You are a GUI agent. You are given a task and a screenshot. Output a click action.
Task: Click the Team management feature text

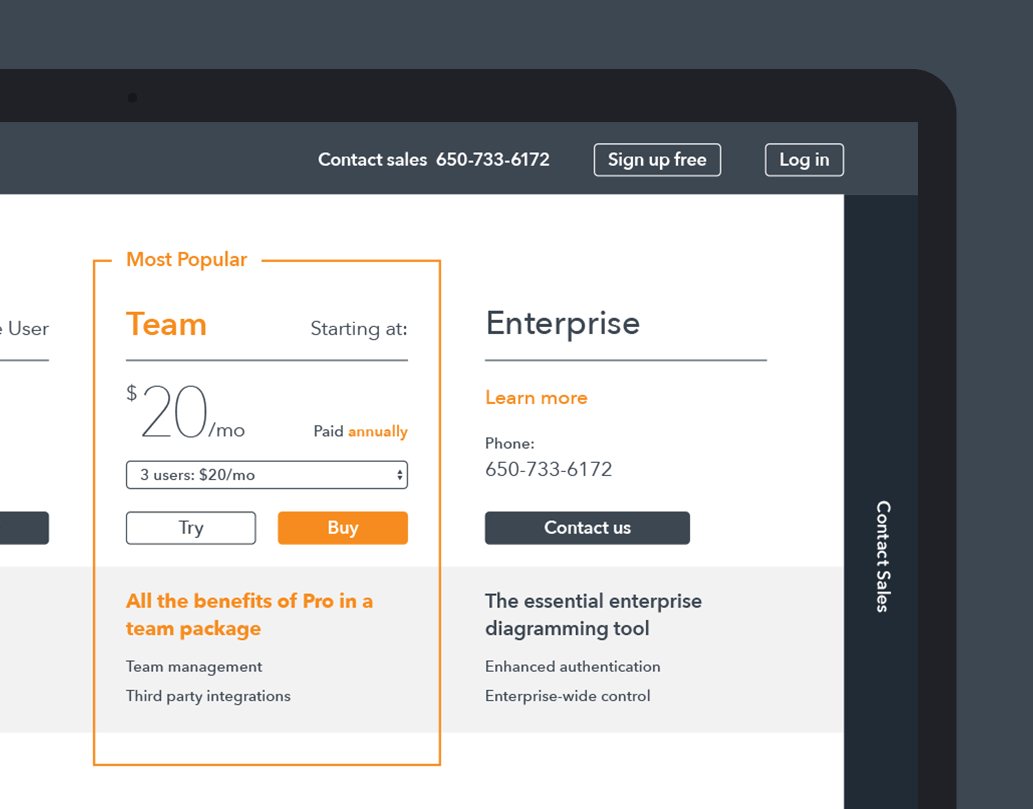pyautogui.click(x=194, y=667)
